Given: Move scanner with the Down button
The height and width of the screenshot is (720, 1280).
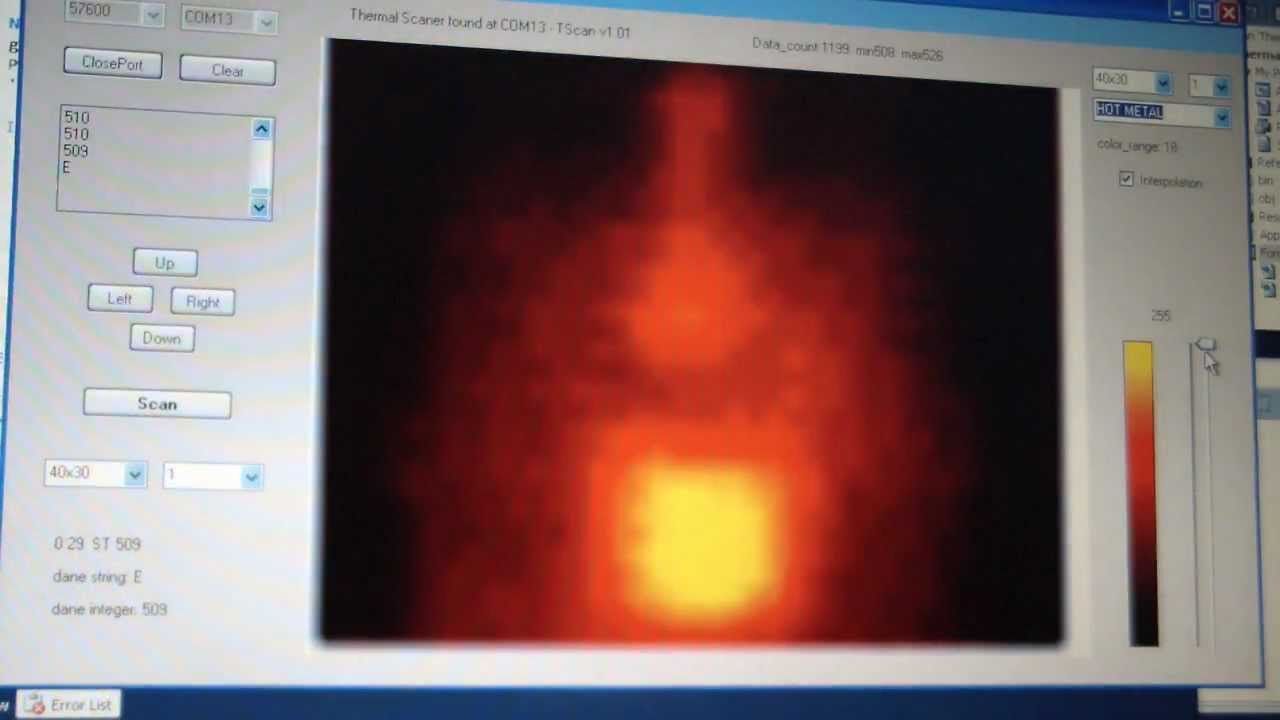Looking at the screenshot, I should pyautogui.click(x=161, y=338).
